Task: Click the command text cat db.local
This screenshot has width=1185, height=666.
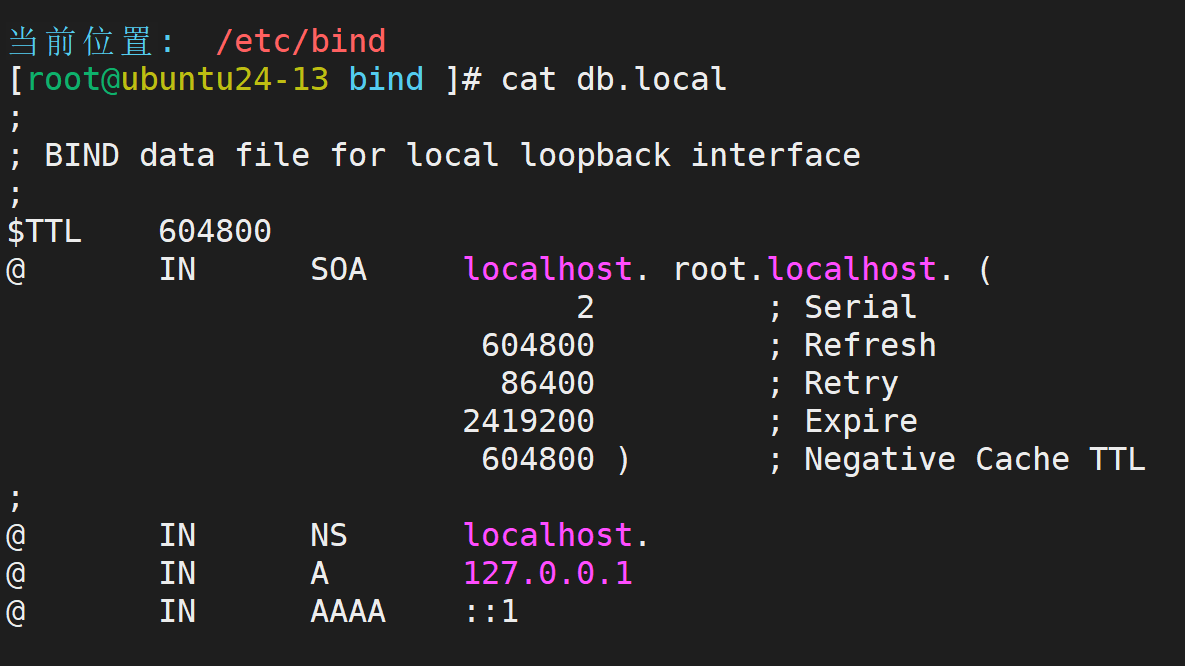Action: (614, 79)
